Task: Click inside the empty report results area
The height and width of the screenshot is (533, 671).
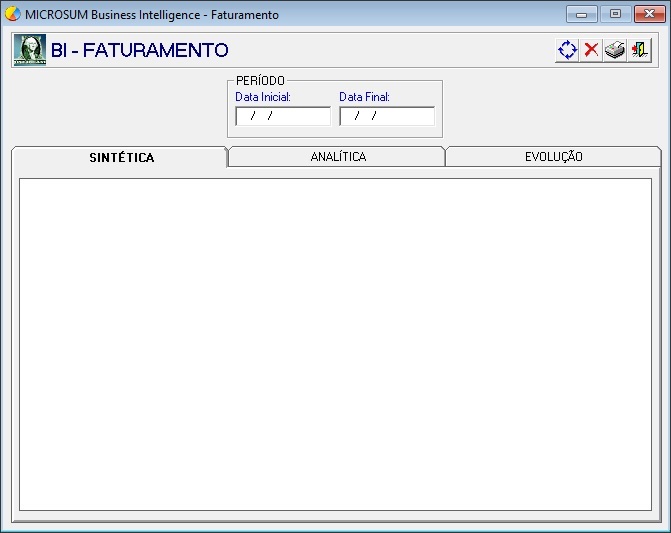Action: click(x=336, y=344)
